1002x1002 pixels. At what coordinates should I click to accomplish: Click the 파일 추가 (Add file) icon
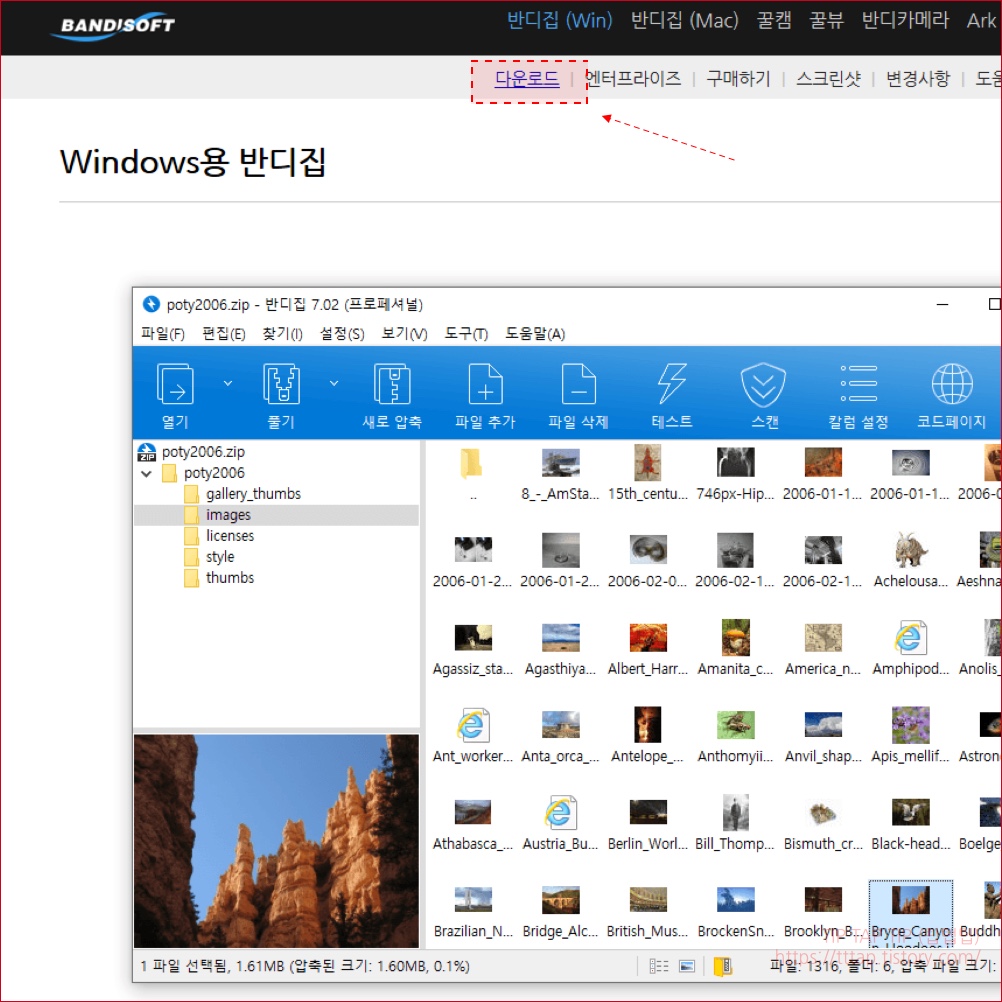[x=485, y=385]
